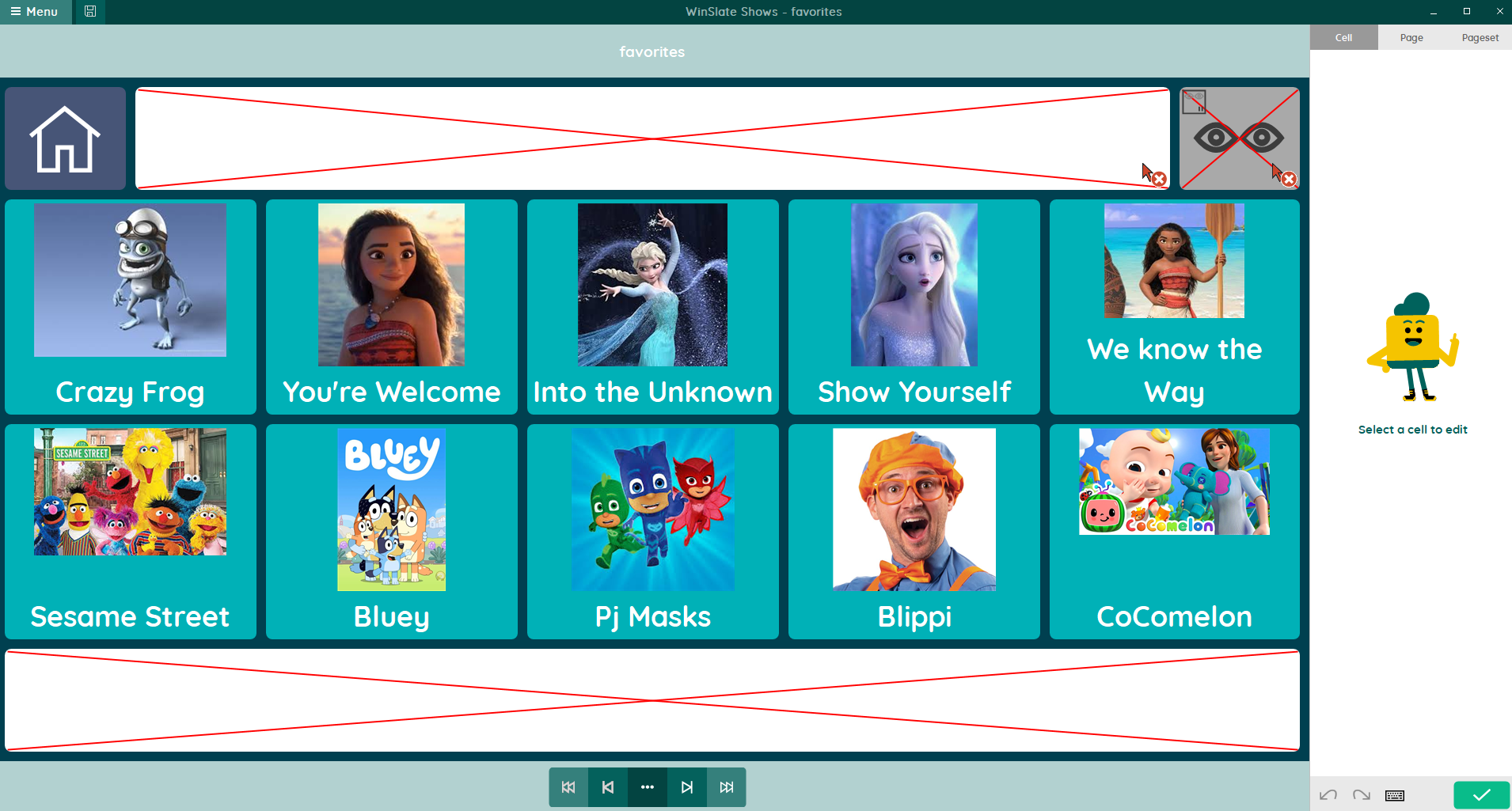Click the undo arrow icon
This screenshot has width=1512, height=811.
click(1328, 795)
